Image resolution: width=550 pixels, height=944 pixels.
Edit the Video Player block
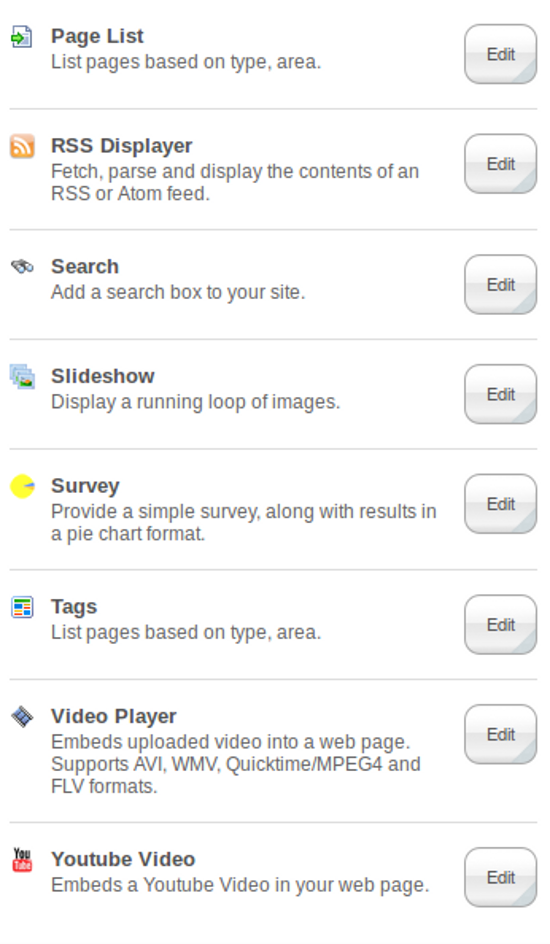[x=500, y=734]
